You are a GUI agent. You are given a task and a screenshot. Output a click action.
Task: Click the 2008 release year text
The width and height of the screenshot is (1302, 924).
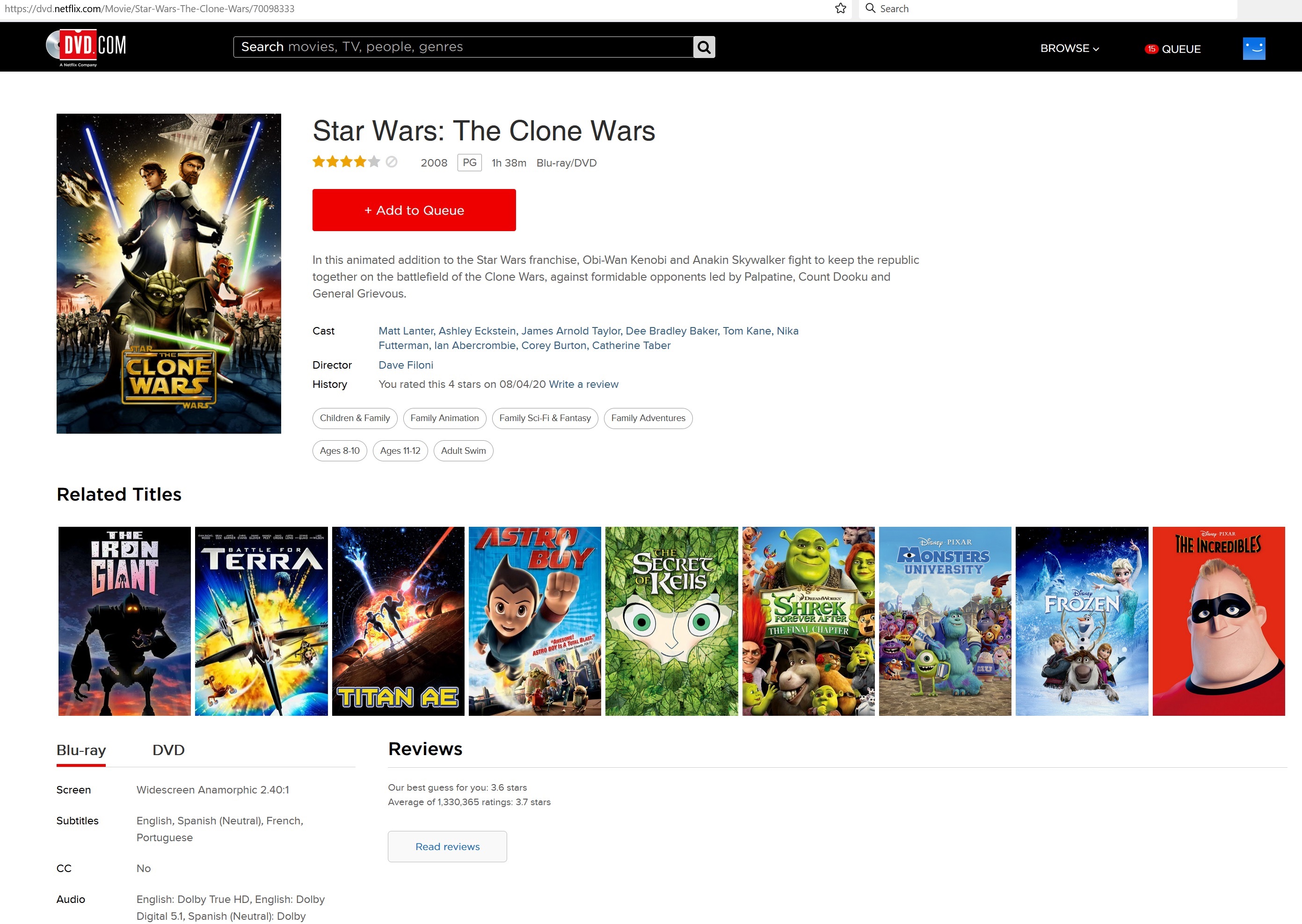coord(434,163)
